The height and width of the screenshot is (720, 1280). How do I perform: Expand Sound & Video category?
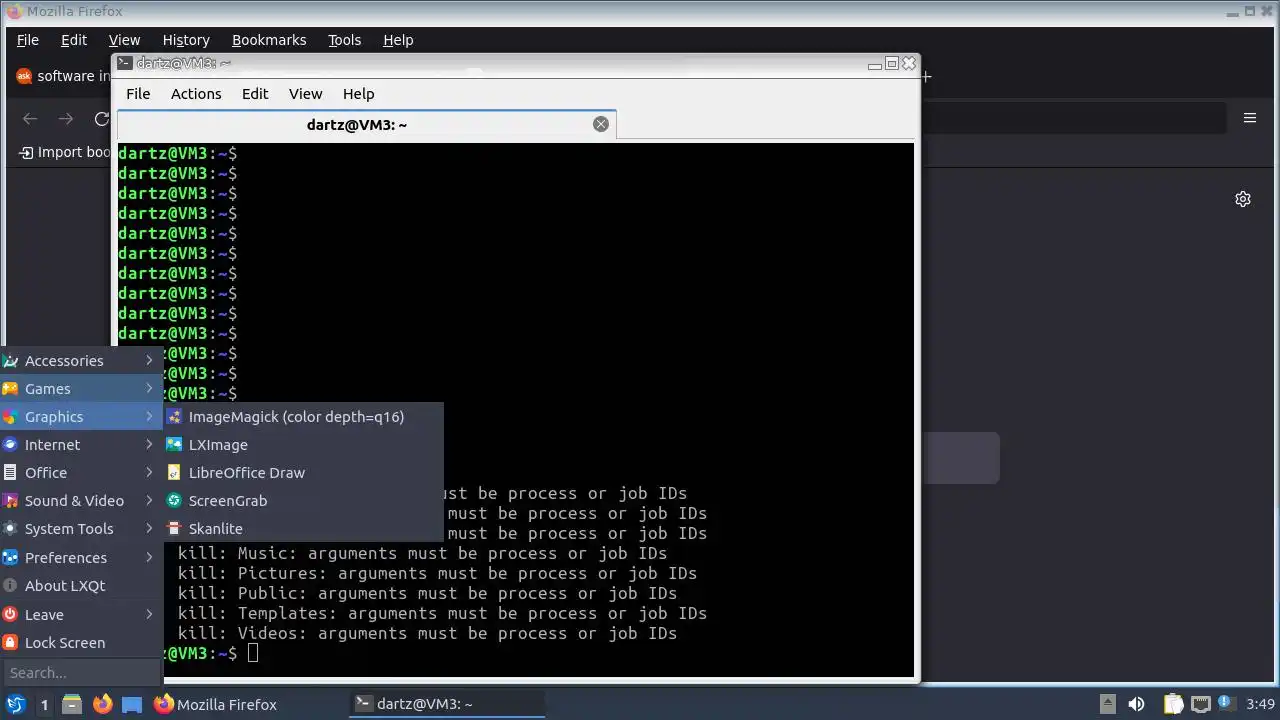[81, 501]
